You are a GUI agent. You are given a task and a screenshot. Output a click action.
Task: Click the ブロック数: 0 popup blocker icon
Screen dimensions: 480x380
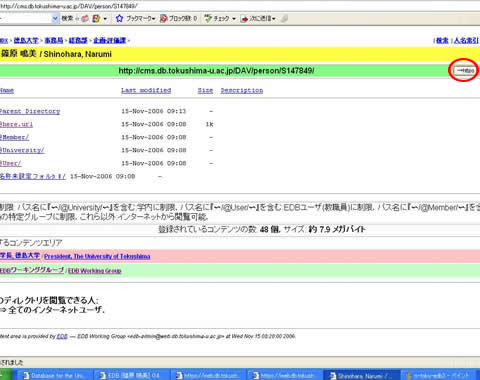(163, 19)
